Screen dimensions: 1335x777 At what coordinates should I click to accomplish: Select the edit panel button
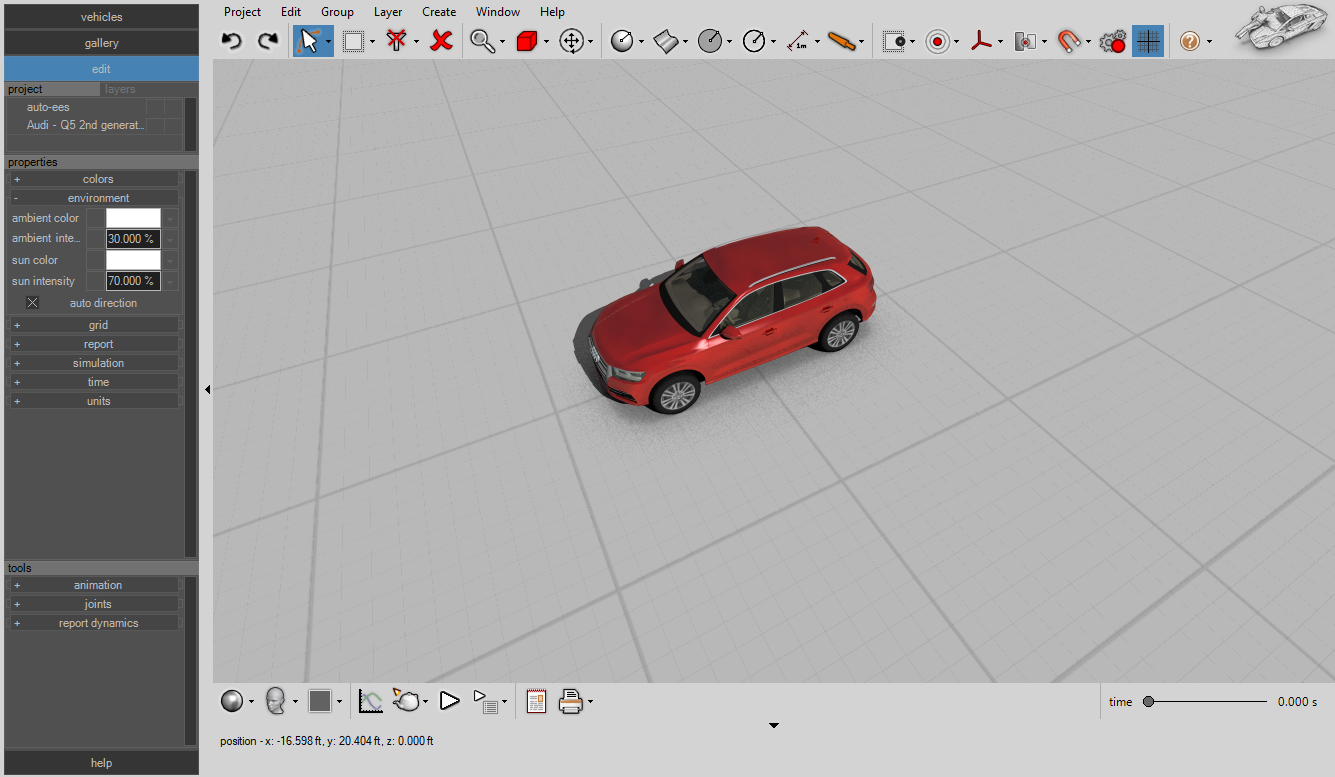(x=101, y=69)
